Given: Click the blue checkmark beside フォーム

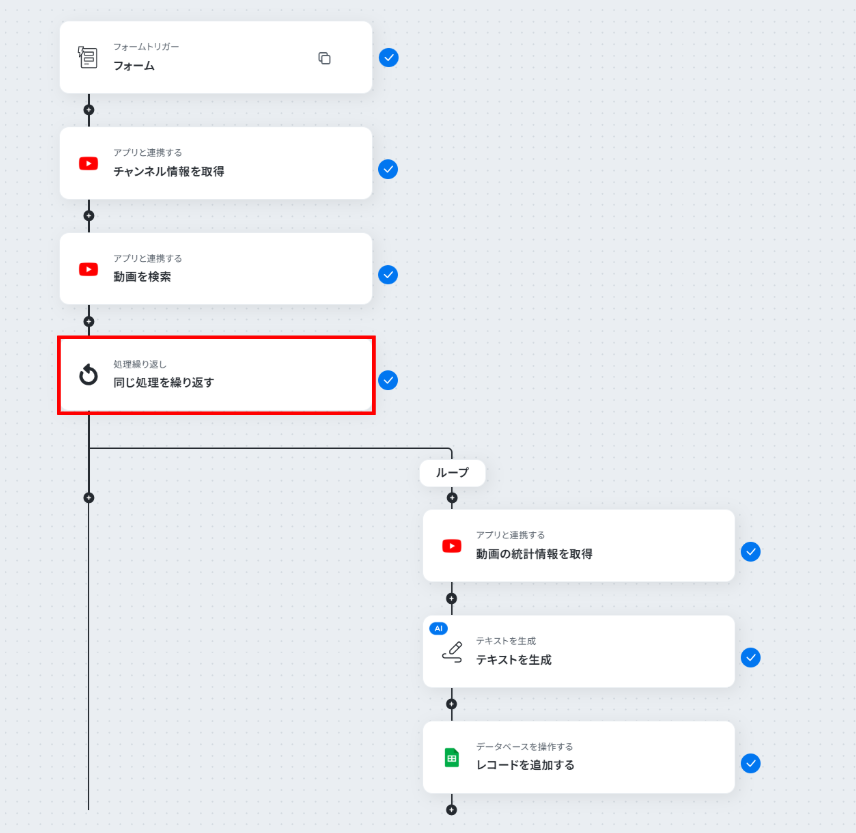Looking at the screenshot, I should point(389,57).
